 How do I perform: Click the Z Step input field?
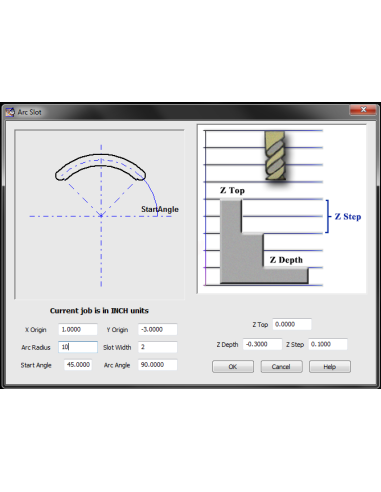point(328,344)
